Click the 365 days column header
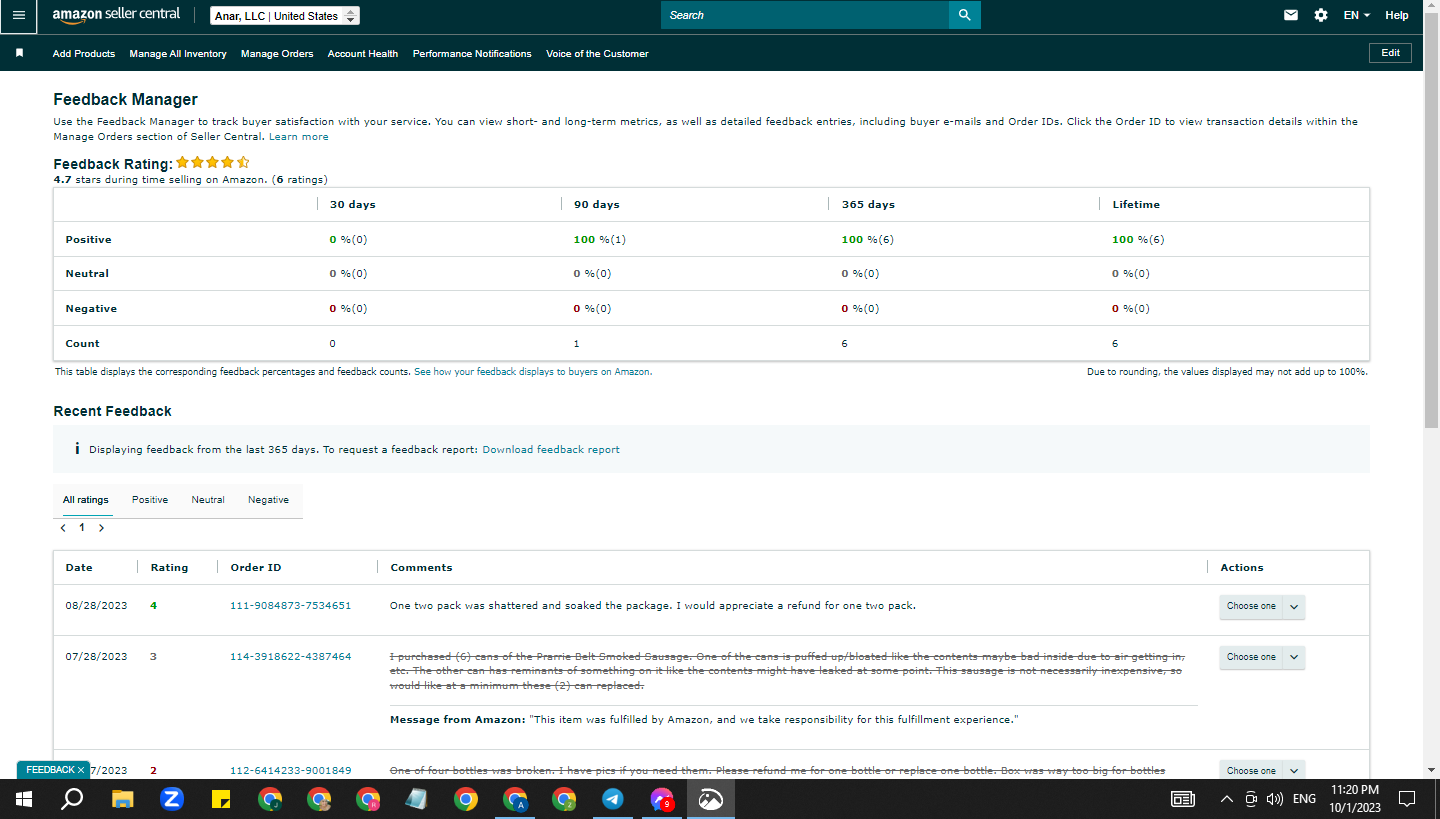Viewport: 1440px width, 819px height. (868, 205)
